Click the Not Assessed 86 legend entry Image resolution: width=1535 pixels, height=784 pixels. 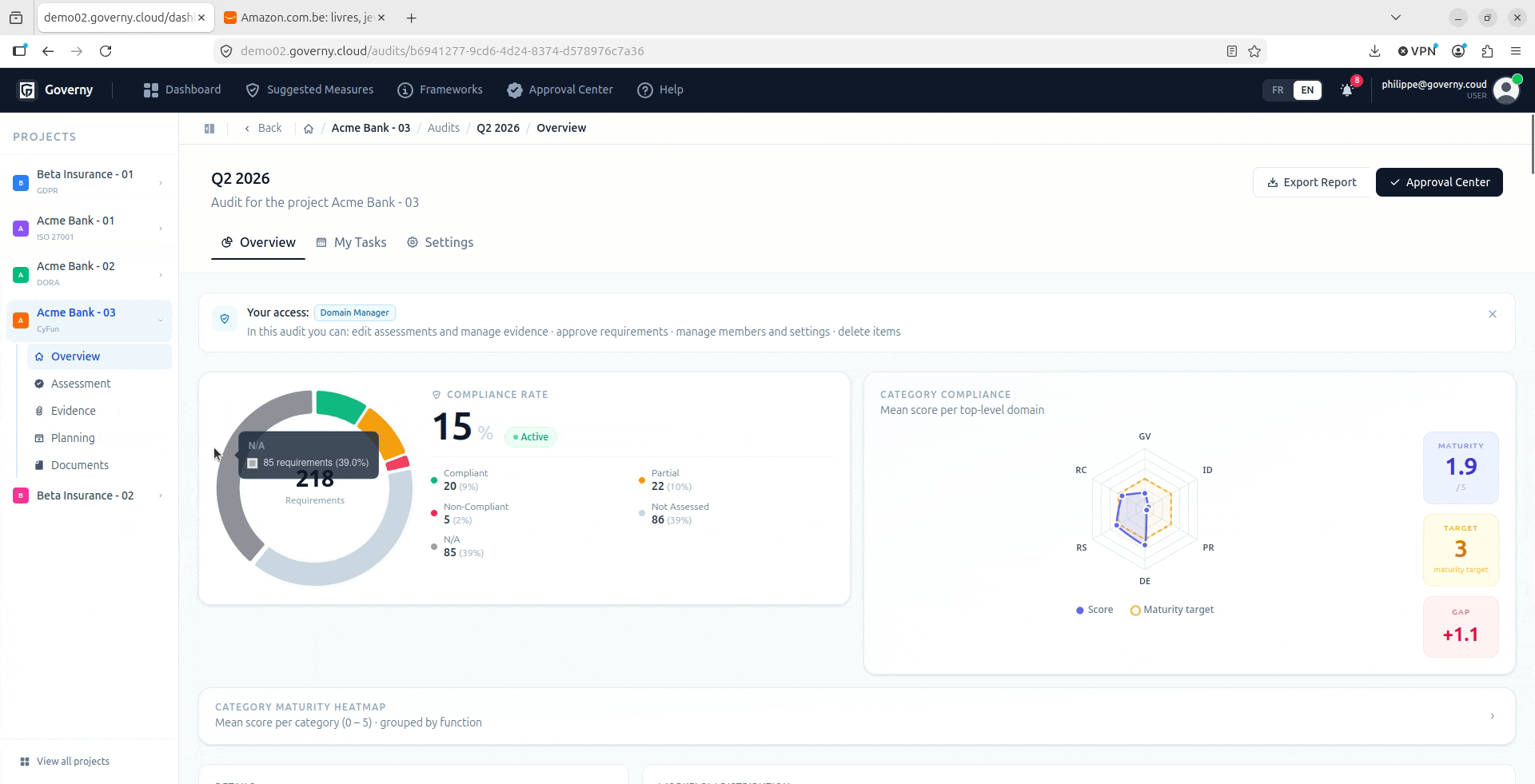pyautogui.click(x=674, y=514)
